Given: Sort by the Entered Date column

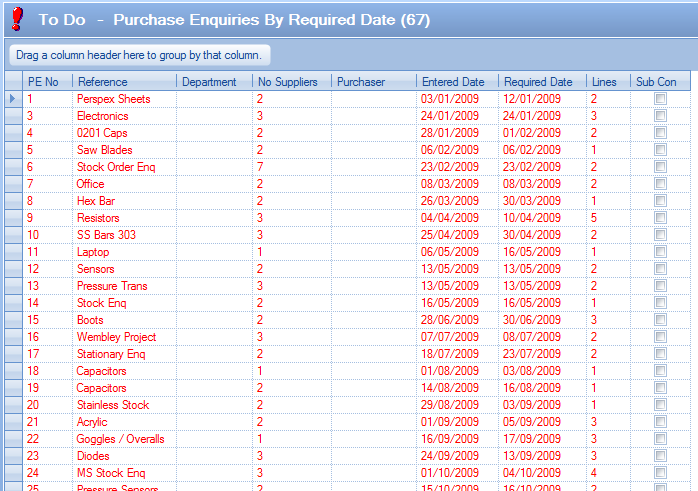Looking at the screenshot, I should click(457, 82).
